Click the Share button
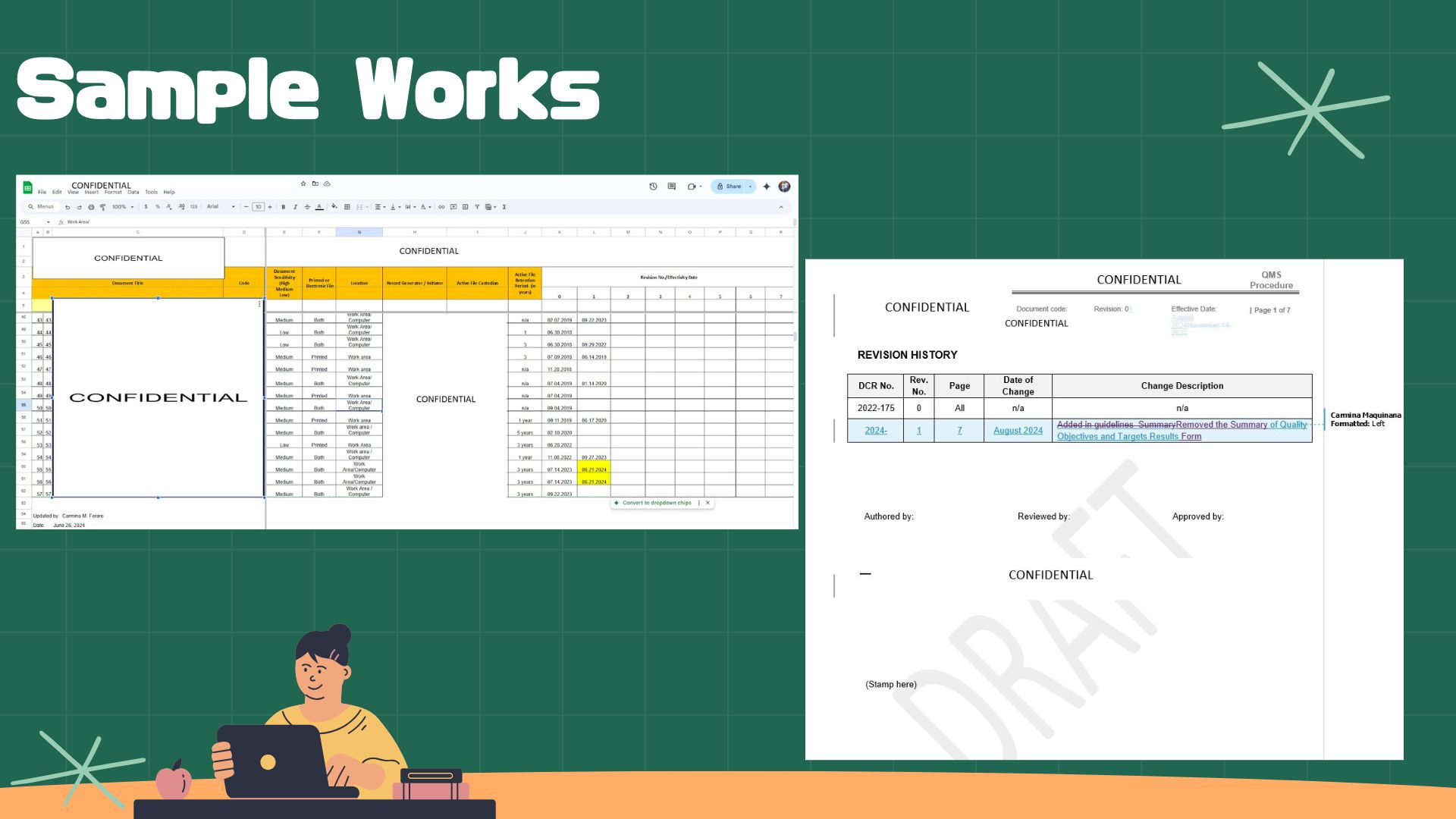This screenshot has width=1456, height=819. click(729, 187)
